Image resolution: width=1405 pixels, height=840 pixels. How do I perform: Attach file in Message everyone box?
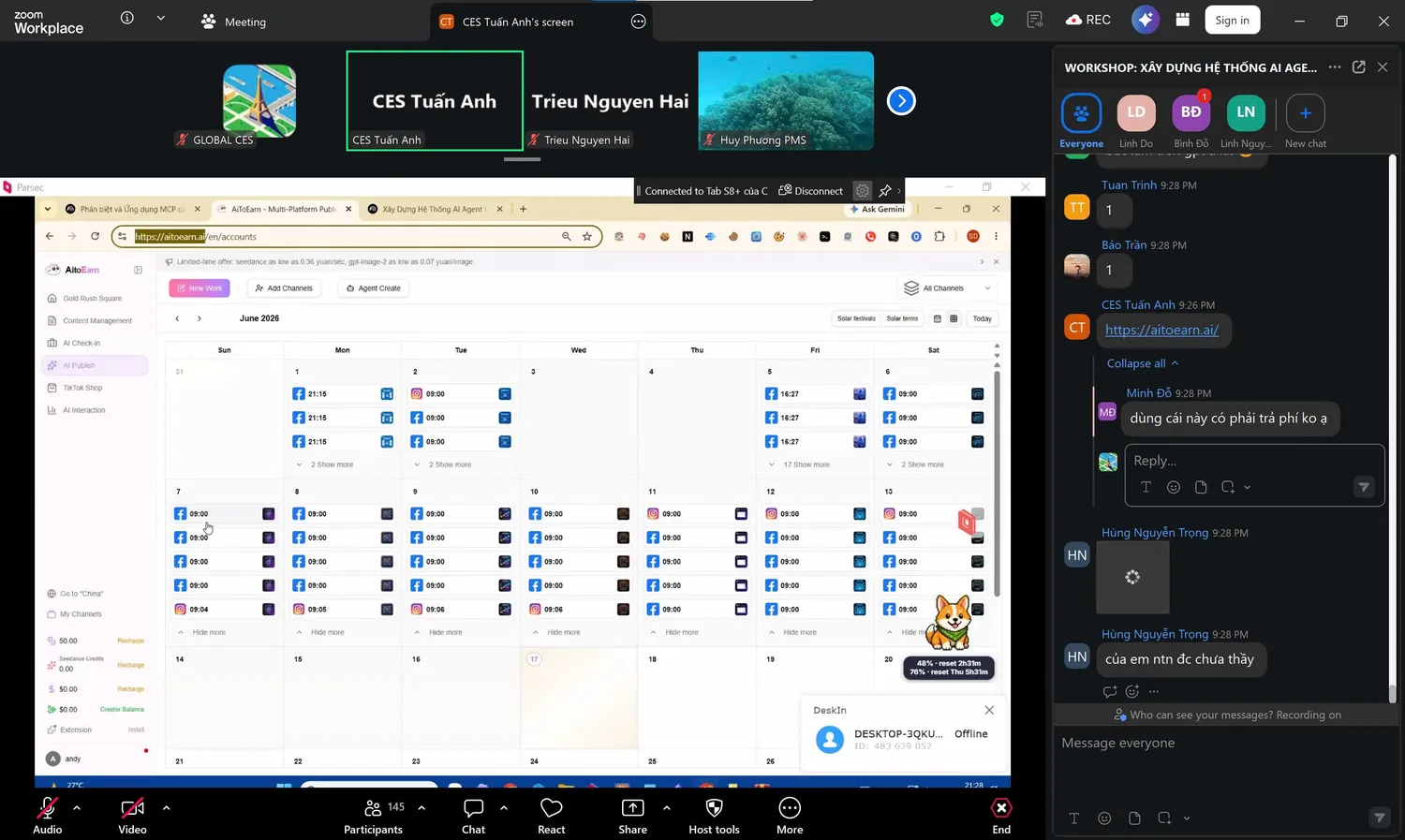(x=1134, y=818)
